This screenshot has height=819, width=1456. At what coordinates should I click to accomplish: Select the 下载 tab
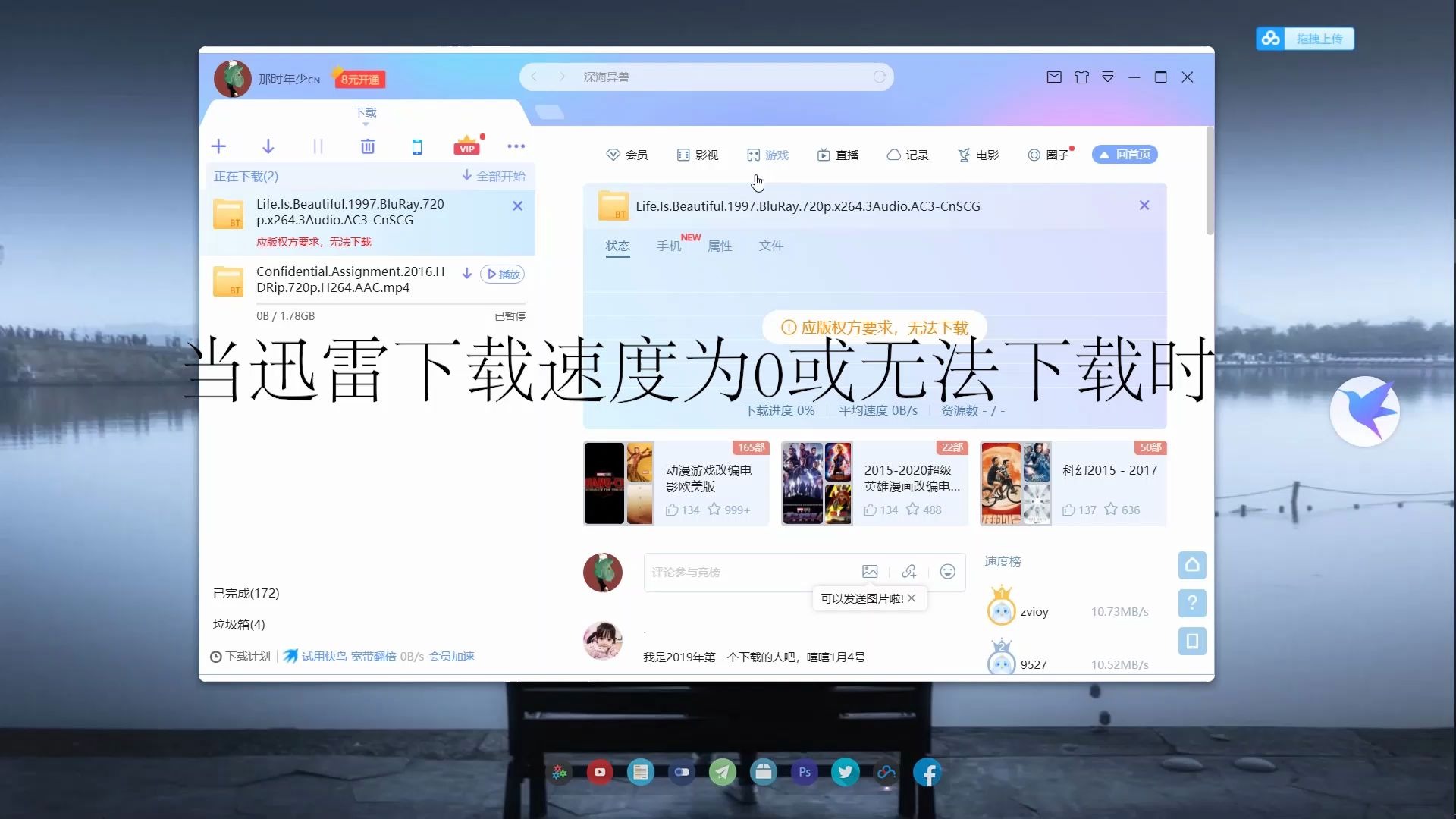pos(366,113)
